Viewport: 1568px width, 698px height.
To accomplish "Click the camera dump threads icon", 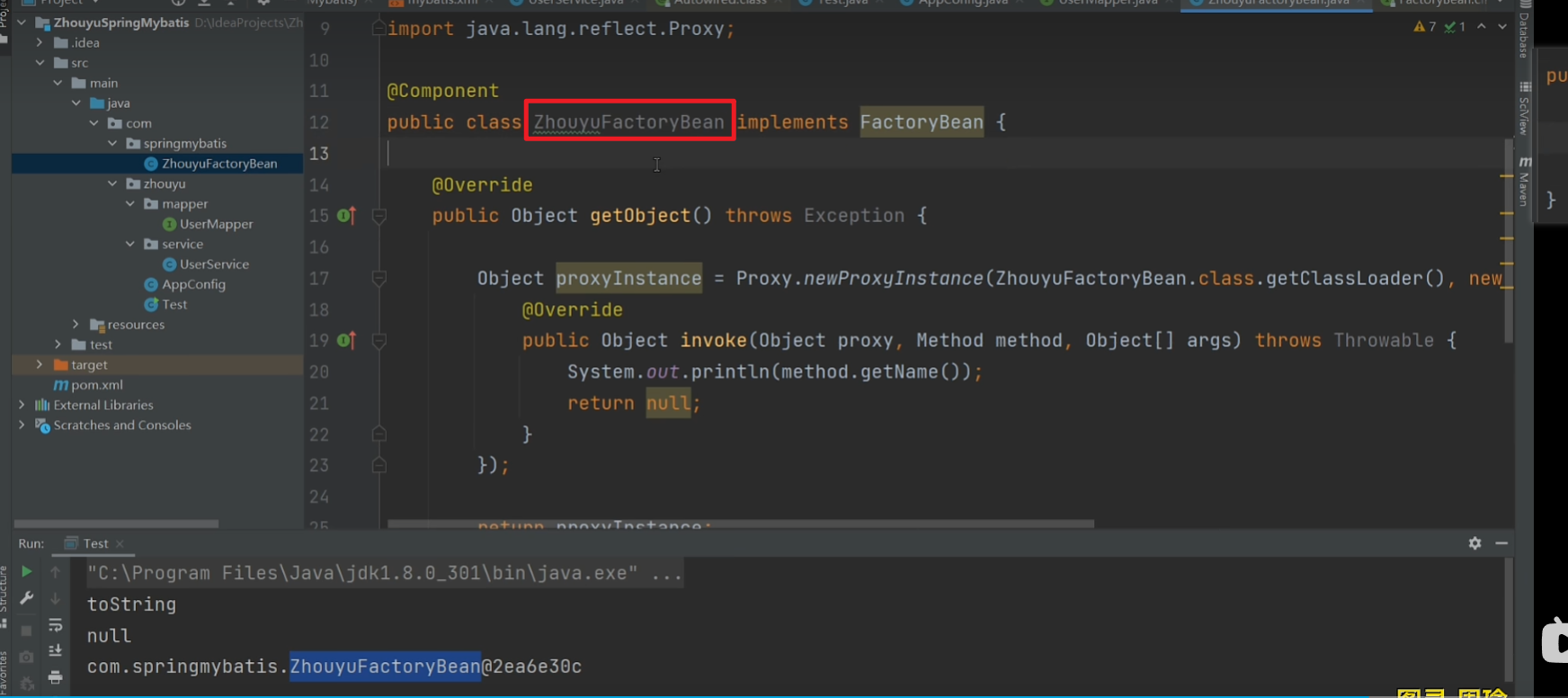I will pyautogui.click(x=26, y=657).
